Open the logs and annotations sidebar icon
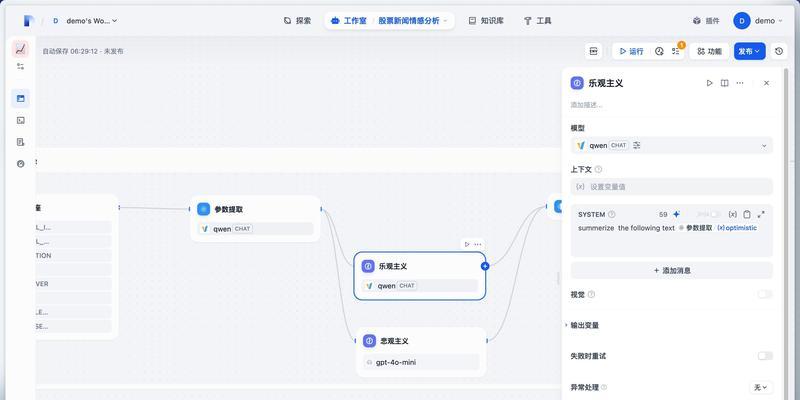This screenshot has width=800, height=400. 20,142
